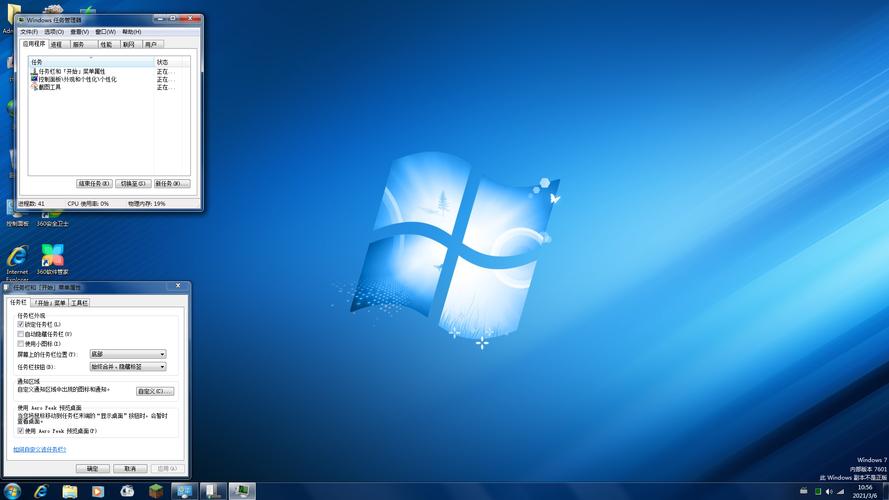Click status text CPU 使用率: 0%
Image resolution: width=889 pixels, height=500 pixels.
pos(88,204)
